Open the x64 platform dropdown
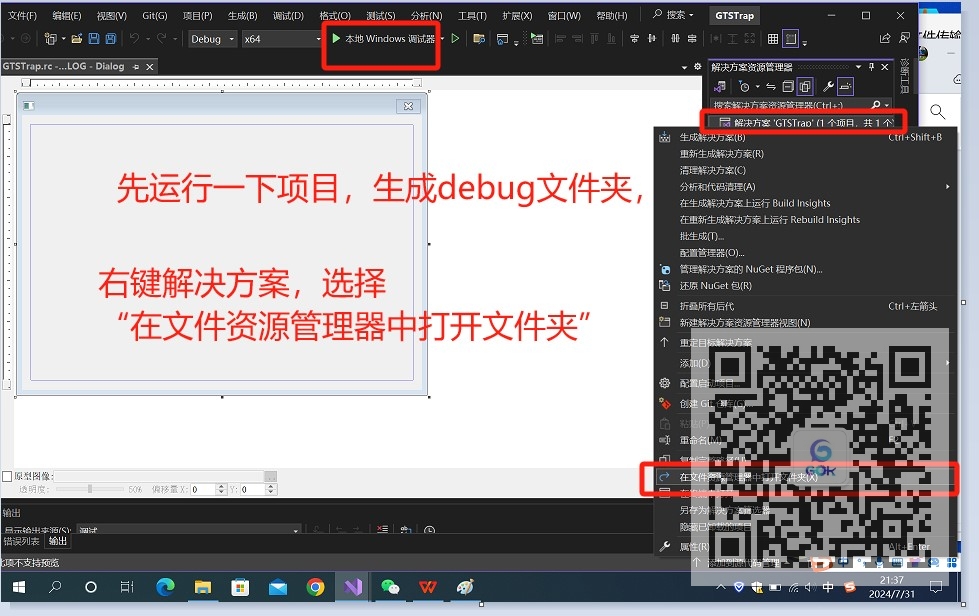 click(x=282, y=39)
